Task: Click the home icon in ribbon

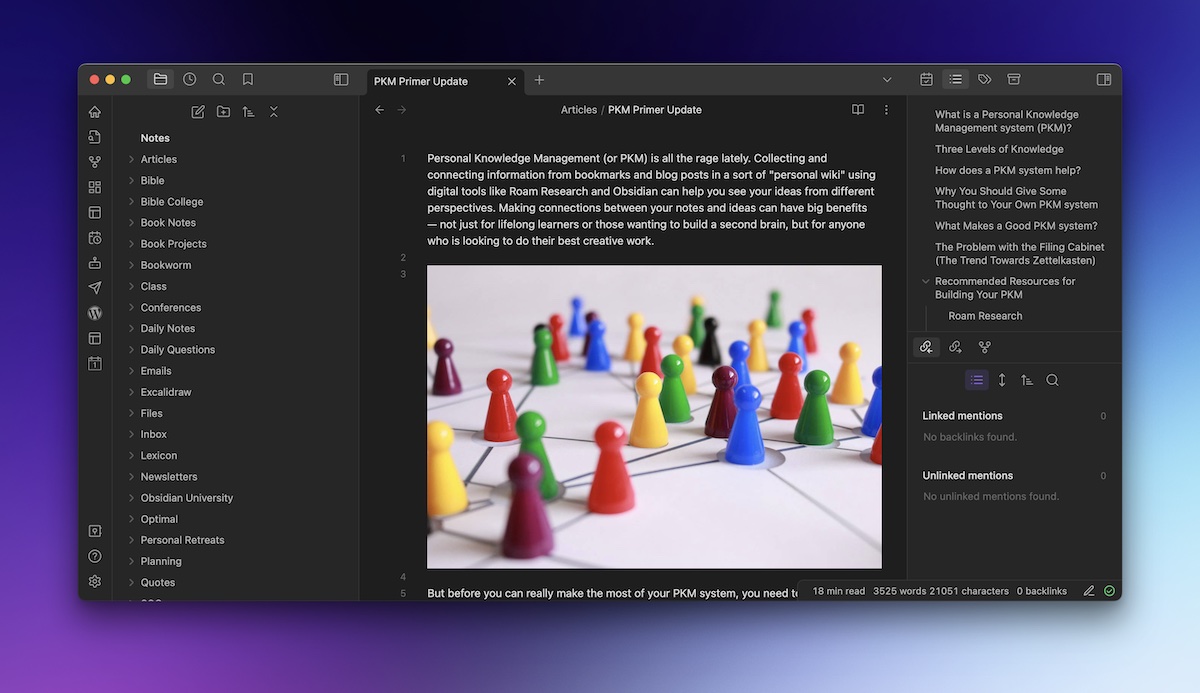Action: 95,112
